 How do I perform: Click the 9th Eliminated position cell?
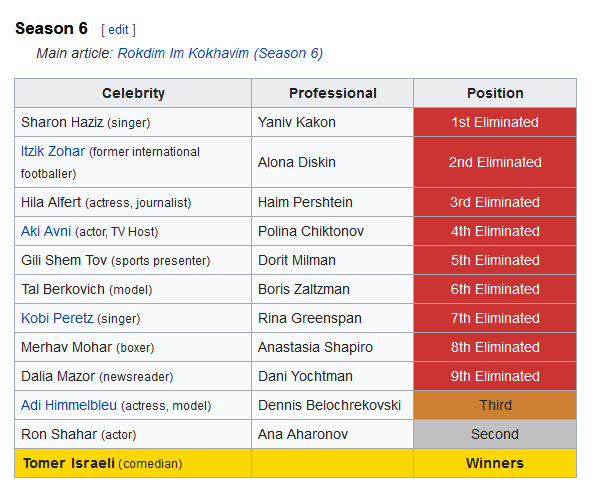coord(495,376)
